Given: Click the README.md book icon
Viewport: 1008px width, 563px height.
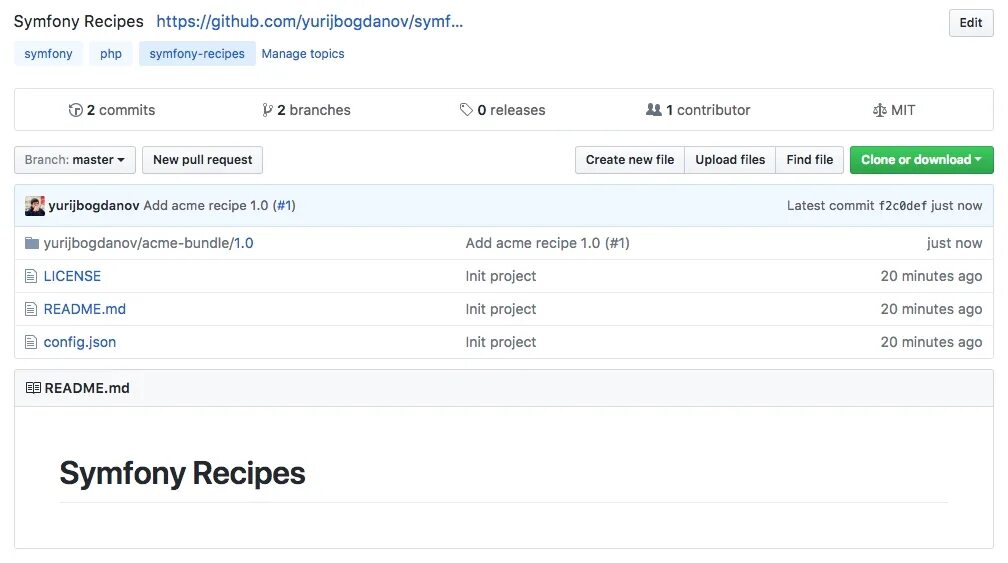Looking at the screenshot, I should click(33, 388).
